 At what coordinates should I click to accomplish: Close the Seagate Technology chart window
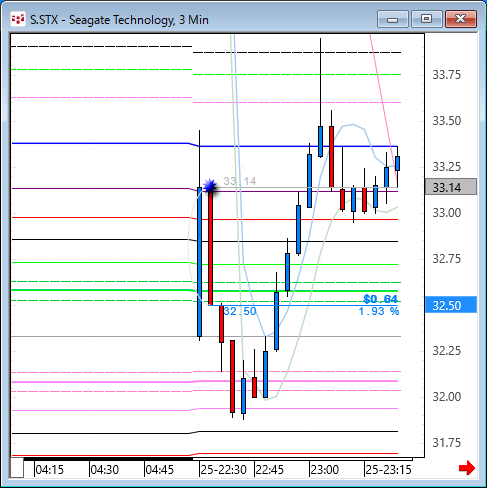click(461, 19)
